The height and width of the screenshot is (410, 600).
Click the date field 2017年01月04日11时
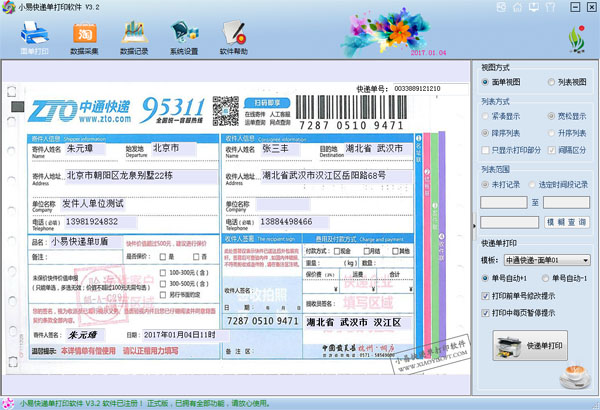186,335
